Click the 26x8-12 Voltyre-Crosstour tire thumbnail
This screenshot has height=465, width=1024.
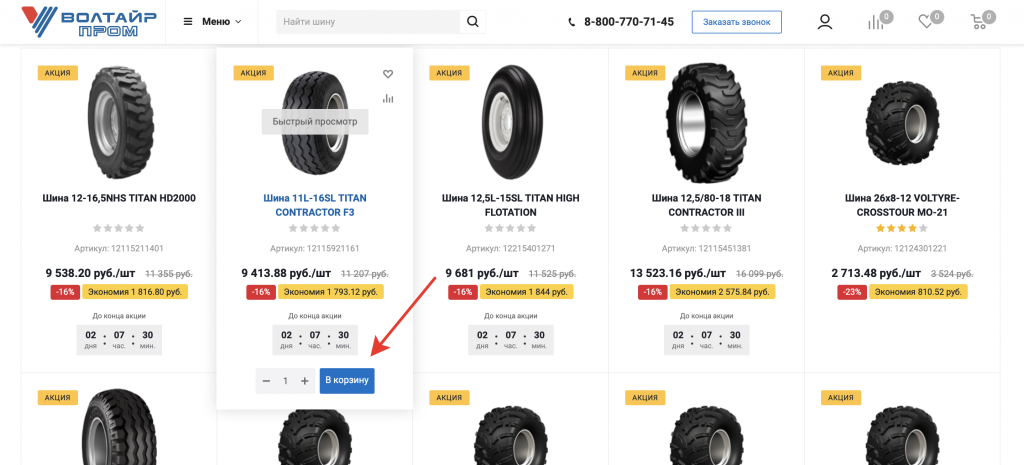tap(901, 117)
